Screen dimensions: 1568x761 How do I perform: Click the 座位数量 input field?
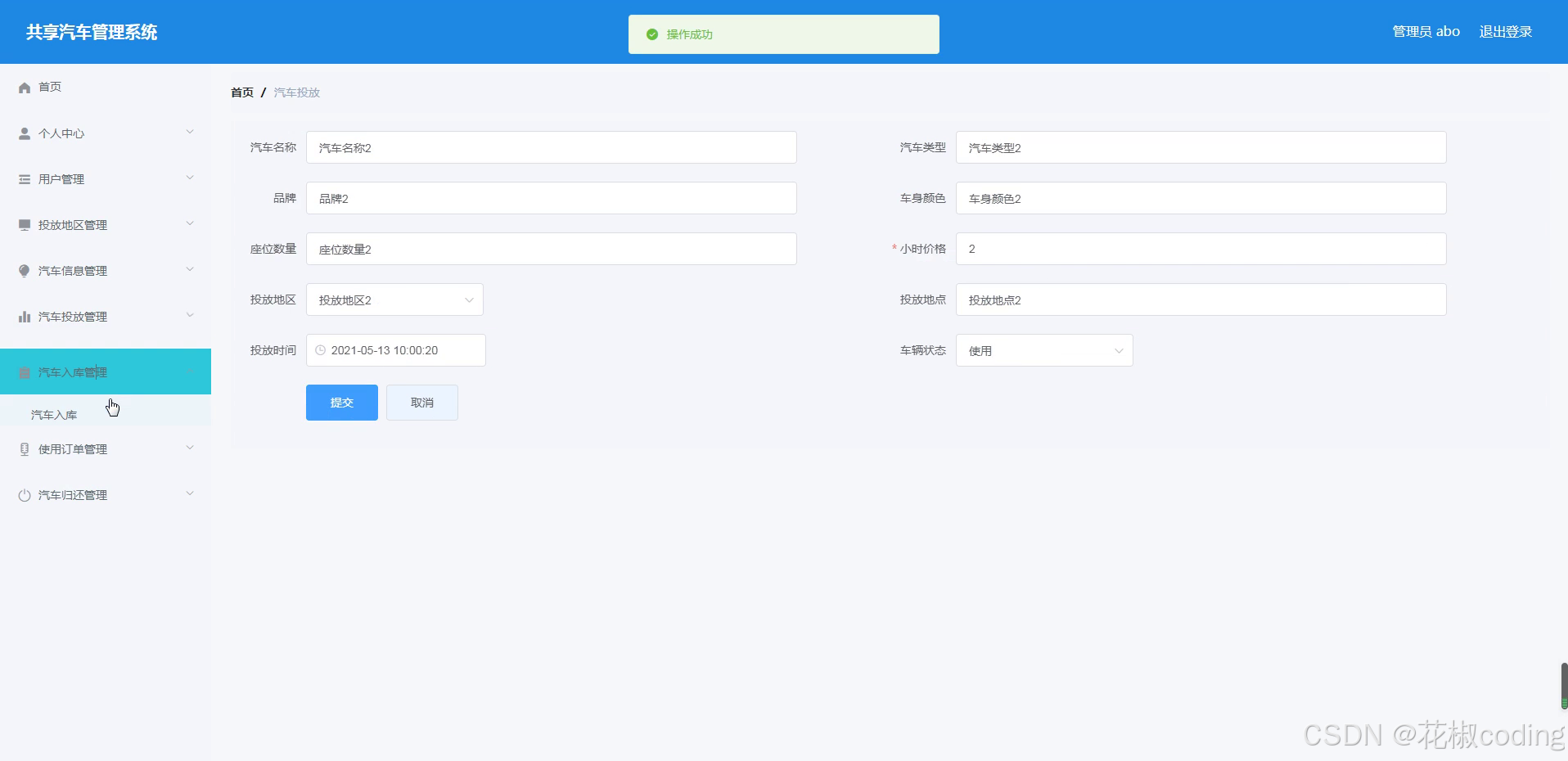552,249
